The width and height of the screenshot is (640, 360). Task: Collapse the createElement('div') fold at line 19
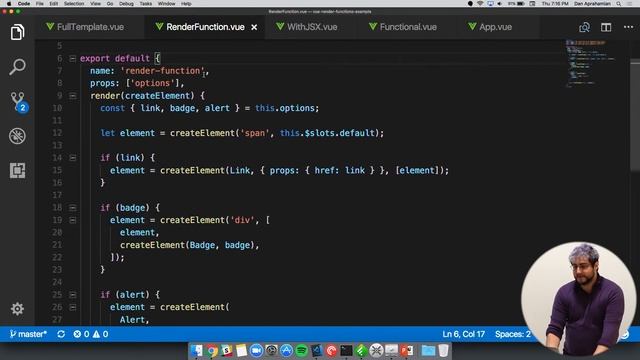coord(72,220)
